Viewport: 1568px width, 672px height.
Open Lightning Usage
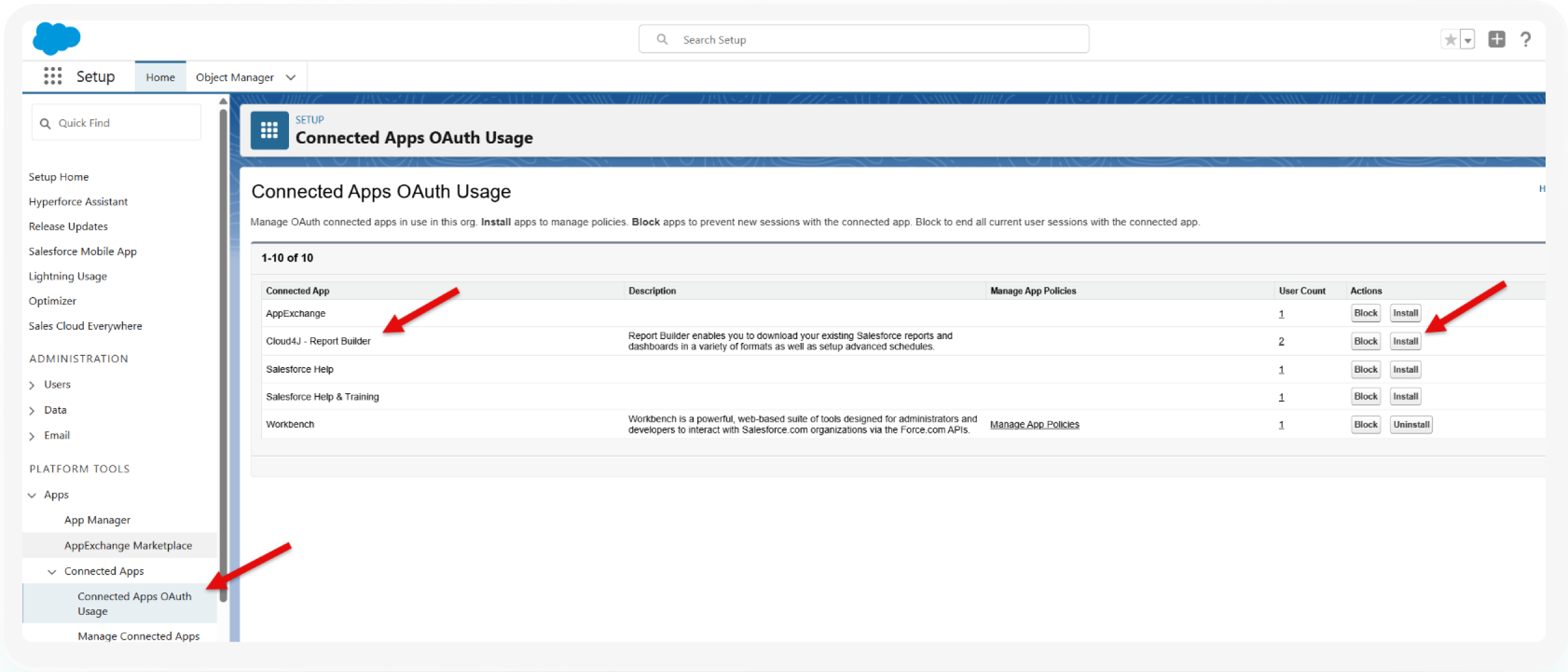[x=67, y=276]
